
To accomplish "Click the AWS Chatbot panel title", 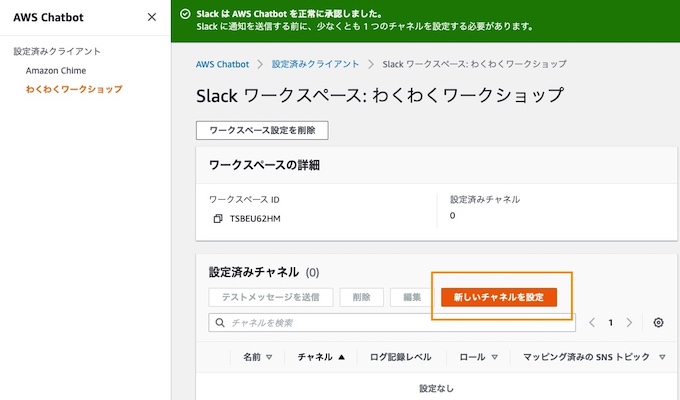I will 48,17.
